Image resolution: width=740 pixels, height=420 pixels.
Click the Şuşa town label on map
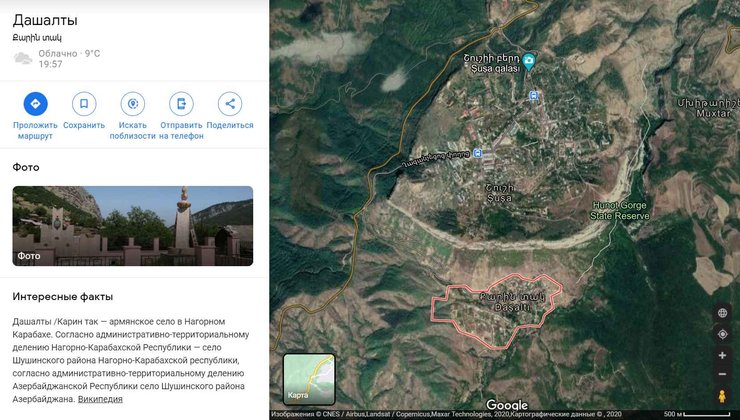[x=498, y=193]
